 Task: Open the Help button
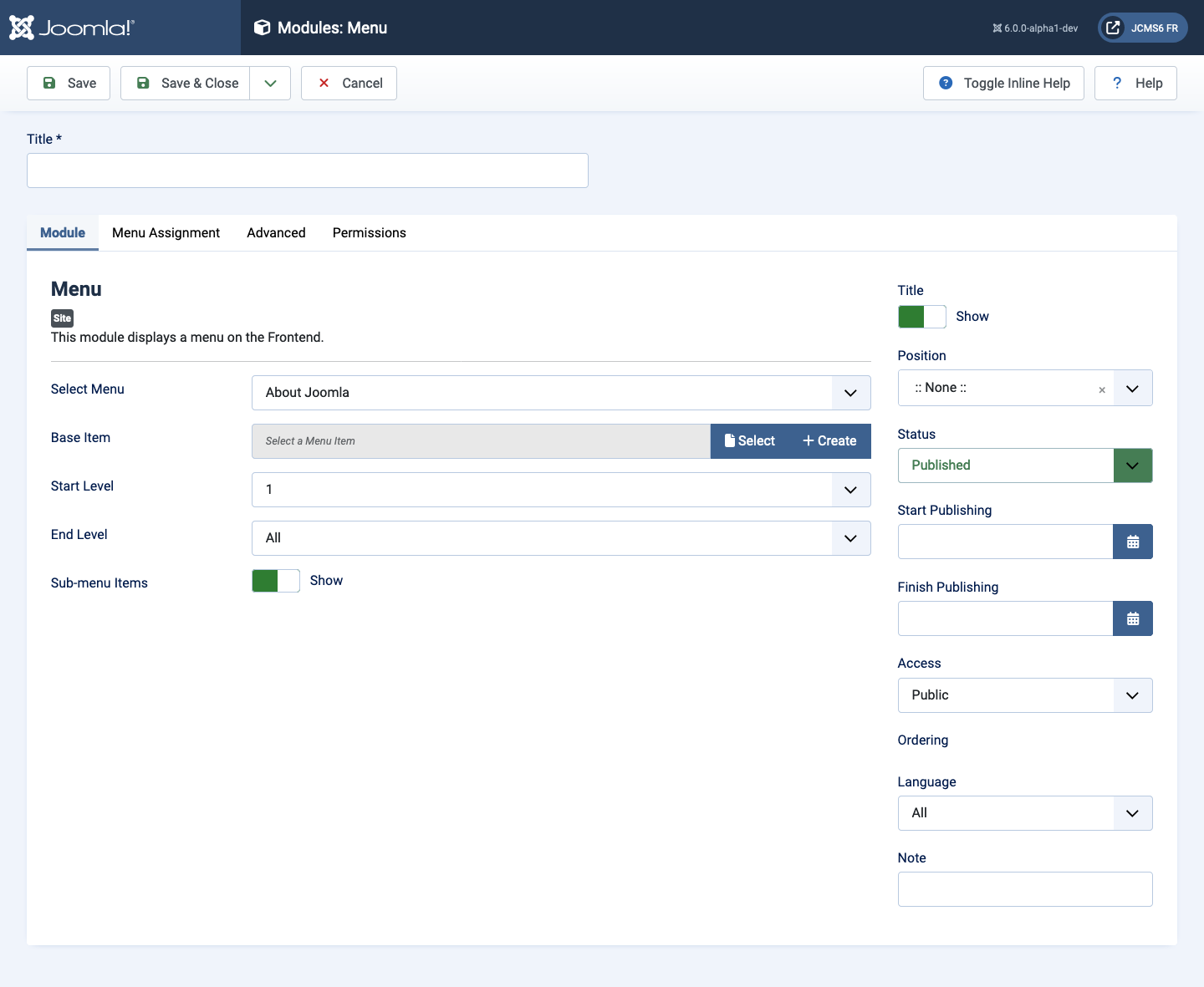(x=1135, y=83)
